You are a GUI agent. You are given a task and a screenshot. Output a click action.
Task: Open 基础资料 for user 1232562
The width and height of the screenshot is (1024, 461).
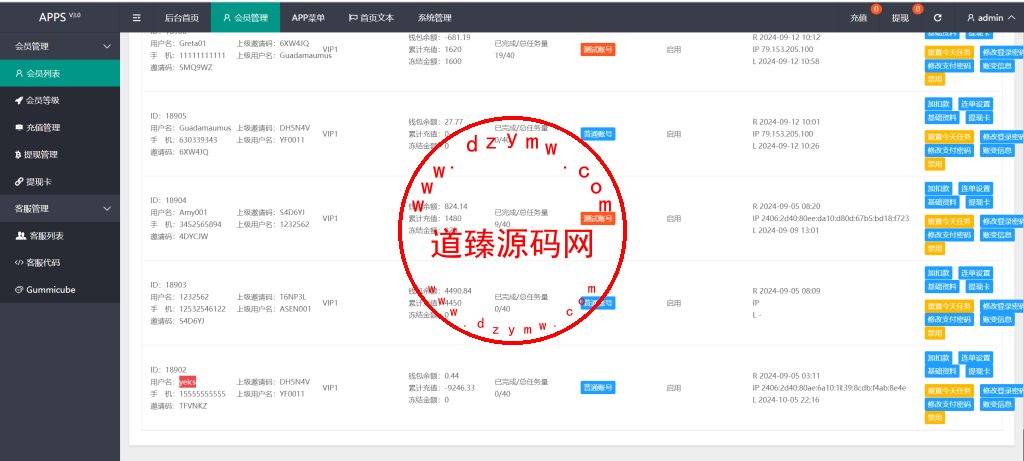[943, 287]
